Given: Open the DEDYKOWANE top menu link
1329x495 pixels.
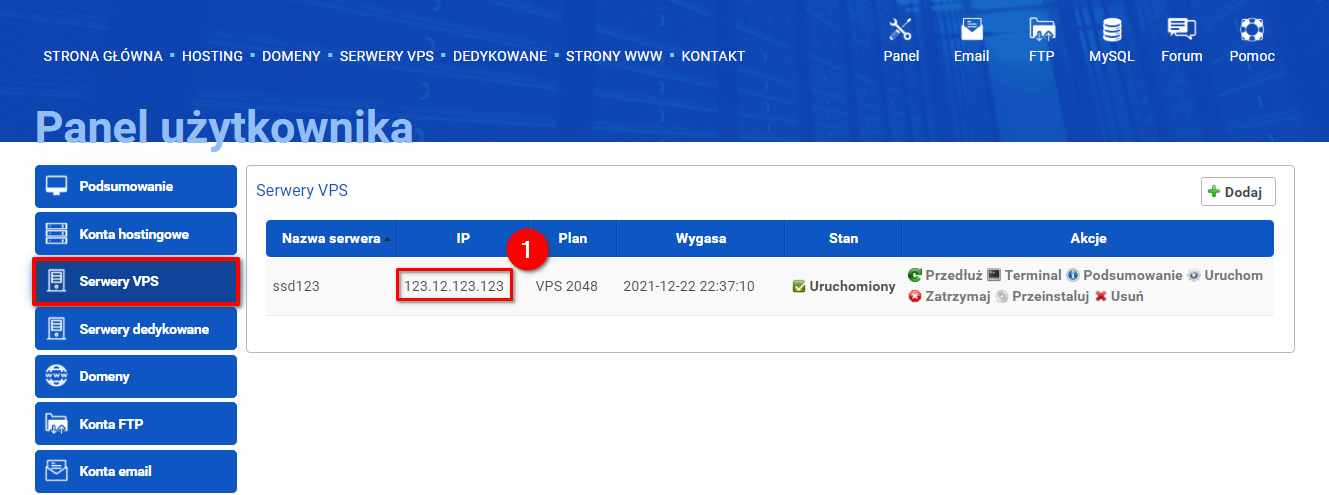Looking at the screenshot, I should pos(500,56).
